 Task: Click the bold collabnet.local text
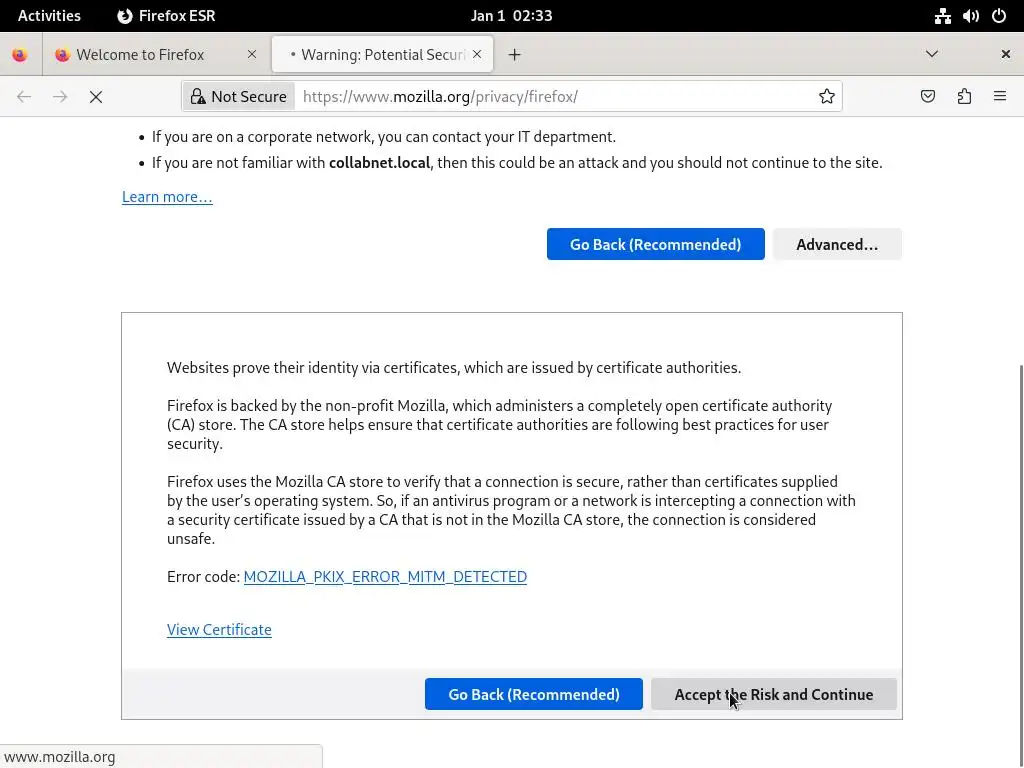[379, 163]
